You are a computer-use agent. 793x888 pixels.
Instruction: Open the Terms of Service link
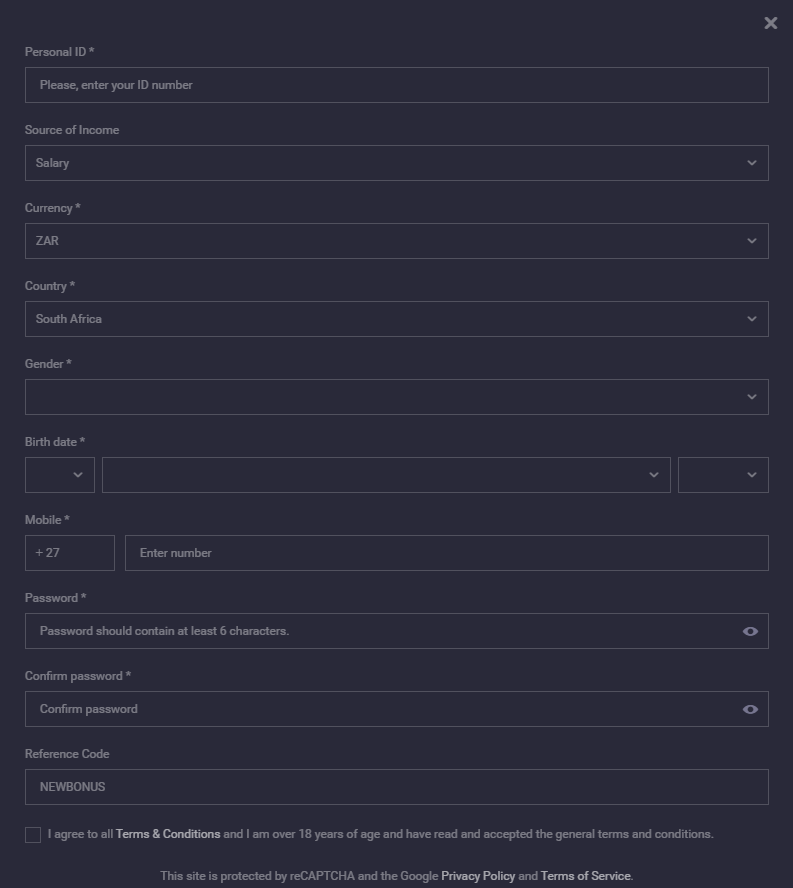(586, 876)
